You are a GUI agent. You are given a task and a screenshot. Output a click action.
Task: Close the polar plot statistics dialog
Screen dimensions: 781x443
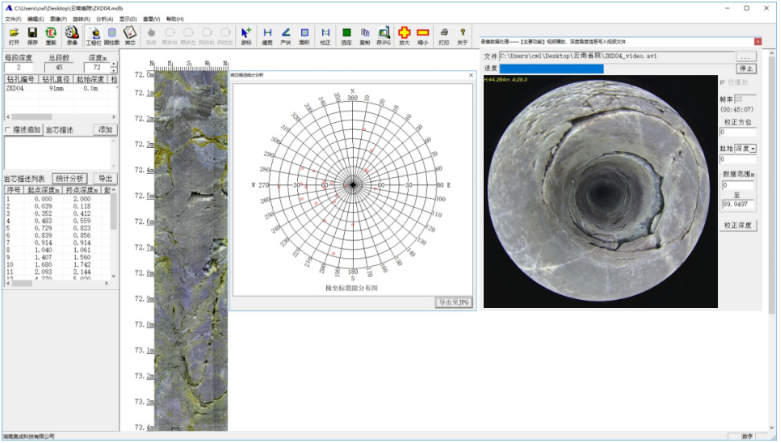[471, 75]
